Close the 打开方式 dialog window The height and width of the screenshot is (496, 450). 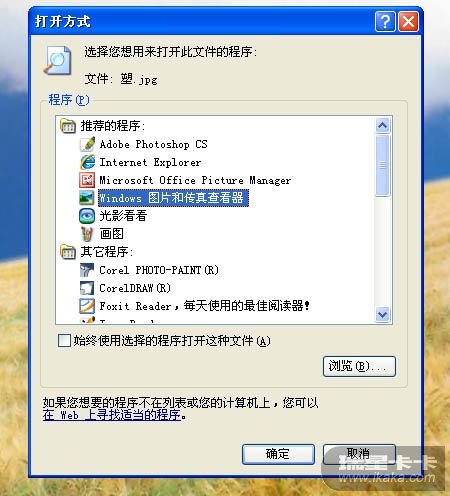point(409,22)
